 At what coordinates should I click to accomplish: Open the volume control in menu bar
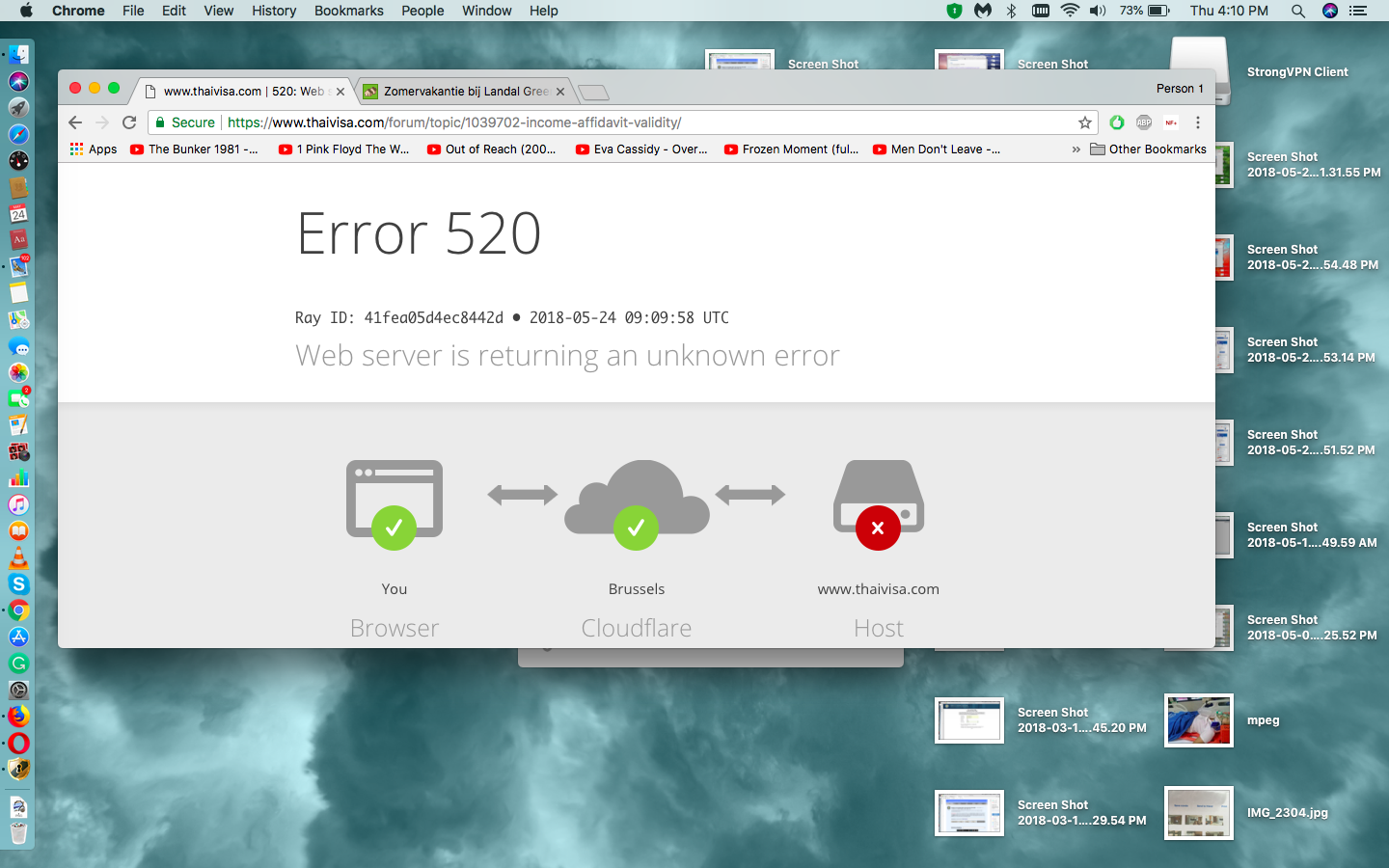tap(1098, 11)
